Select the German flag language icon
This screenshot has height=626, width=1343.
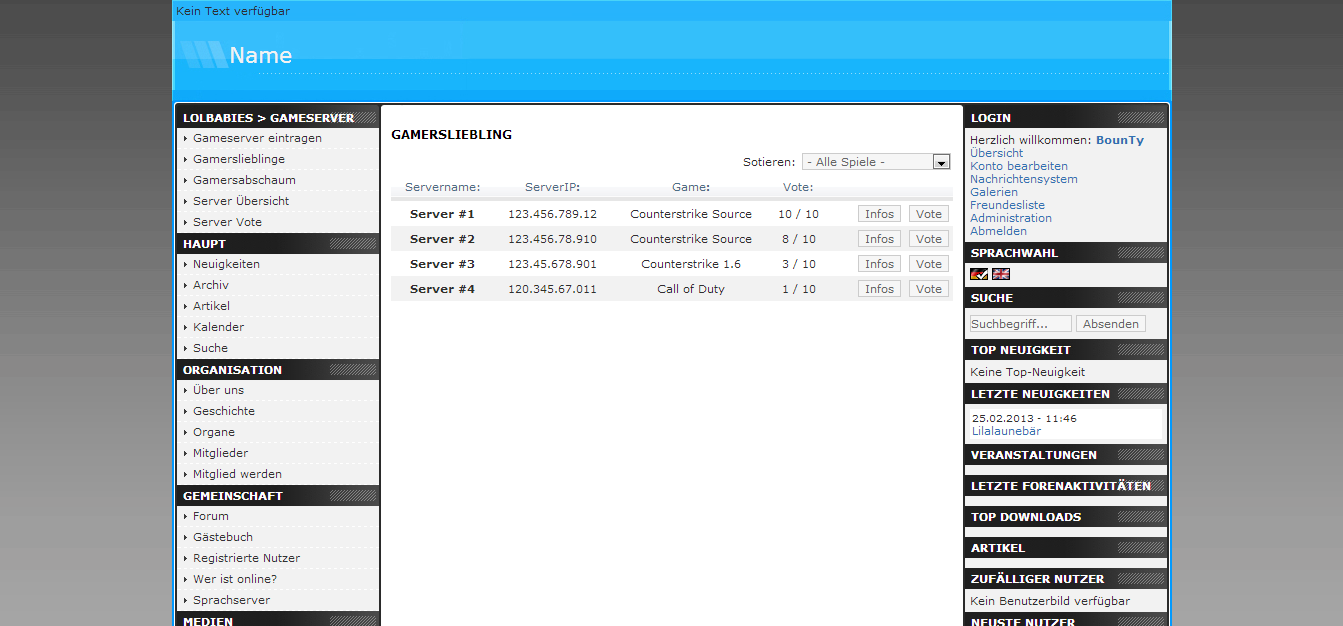click(979, 274)
